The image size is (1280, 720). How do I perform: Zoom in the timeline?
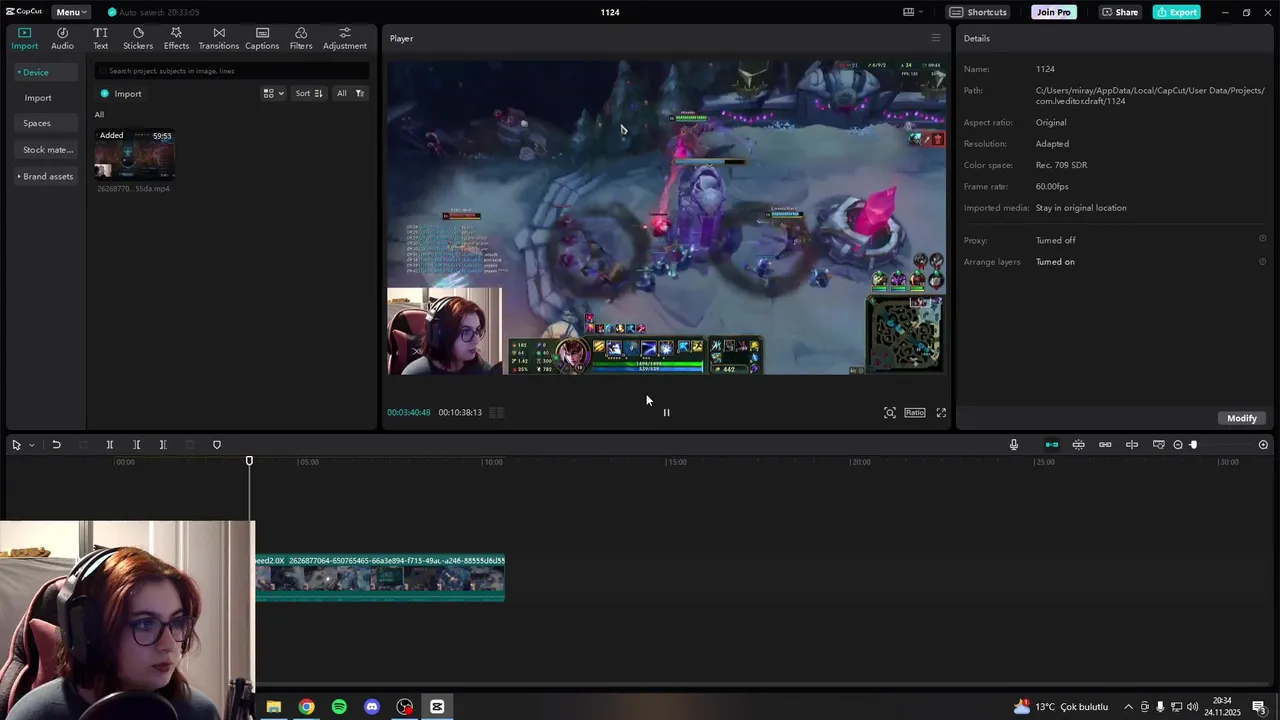1263,445
